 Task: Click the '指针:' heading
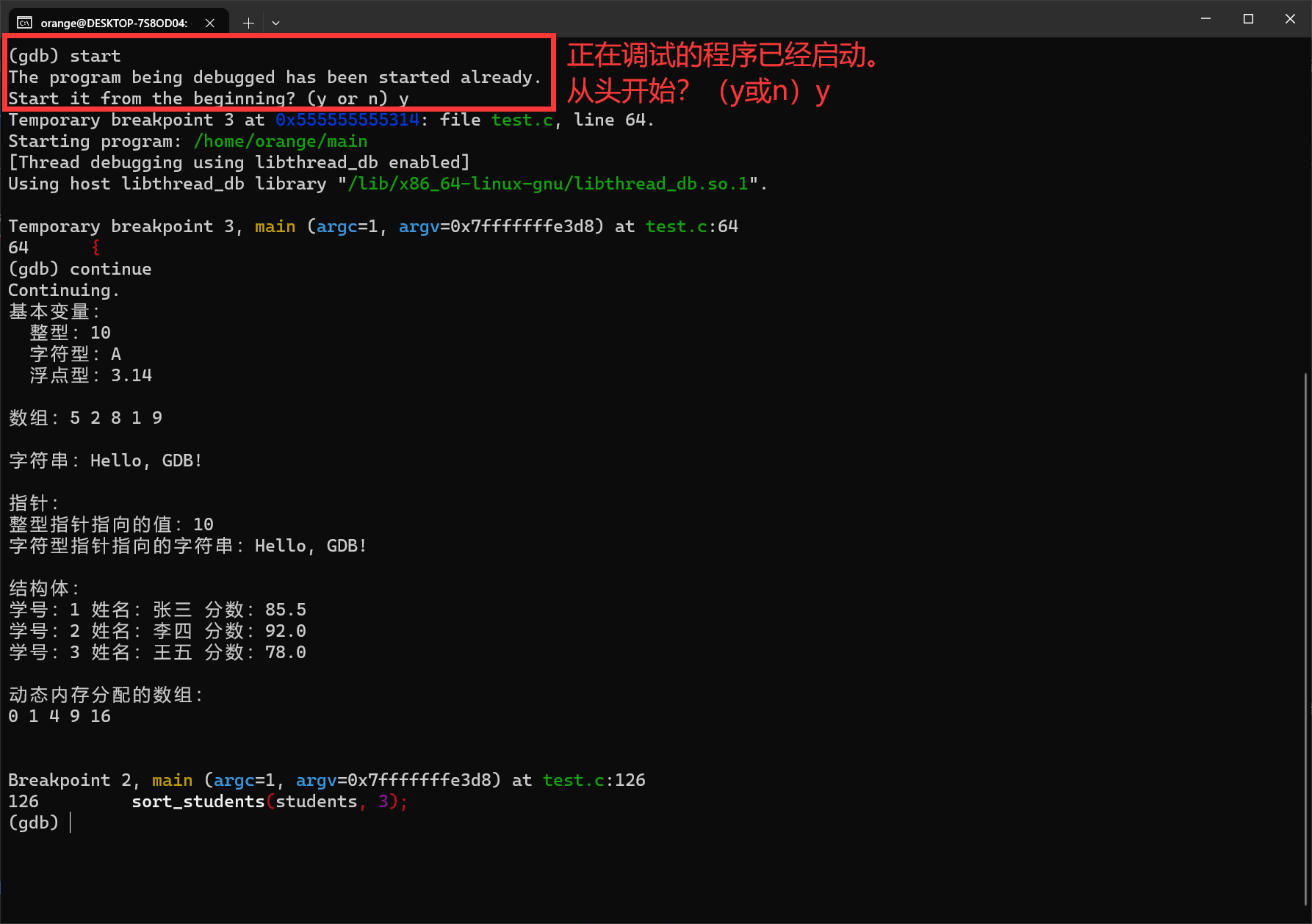[x=34, y=503]
